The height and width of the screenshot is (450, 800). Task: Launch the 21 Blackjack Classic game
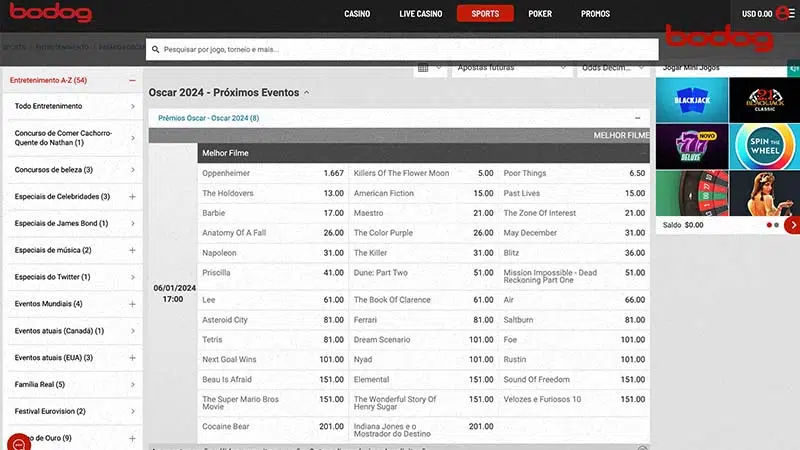(x=764, y=99)
